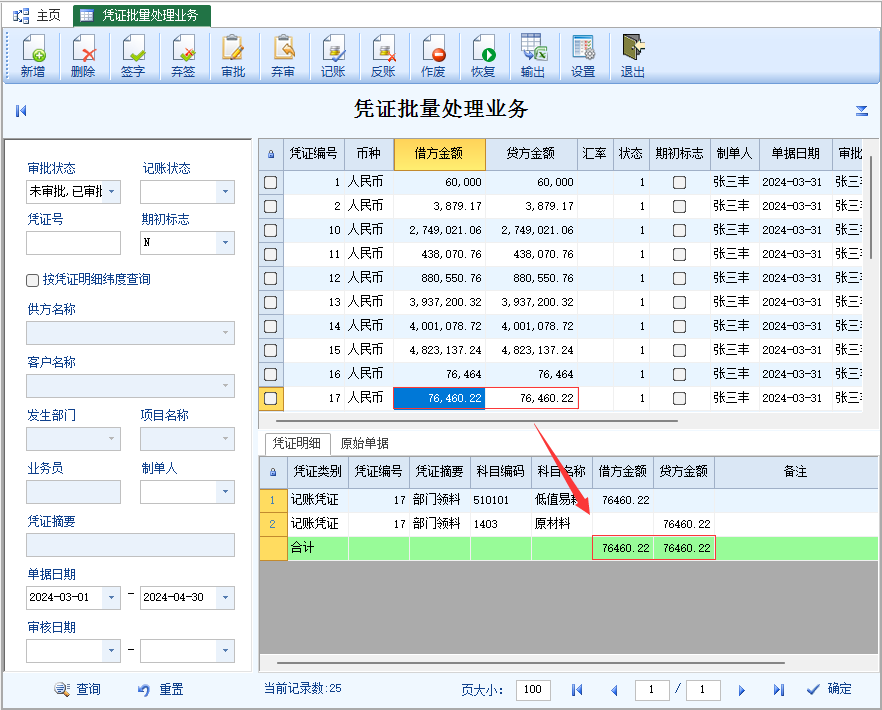Click the 重置 button
The width and height of the screenshot is (882, 710).
click(x=161, y=689)
